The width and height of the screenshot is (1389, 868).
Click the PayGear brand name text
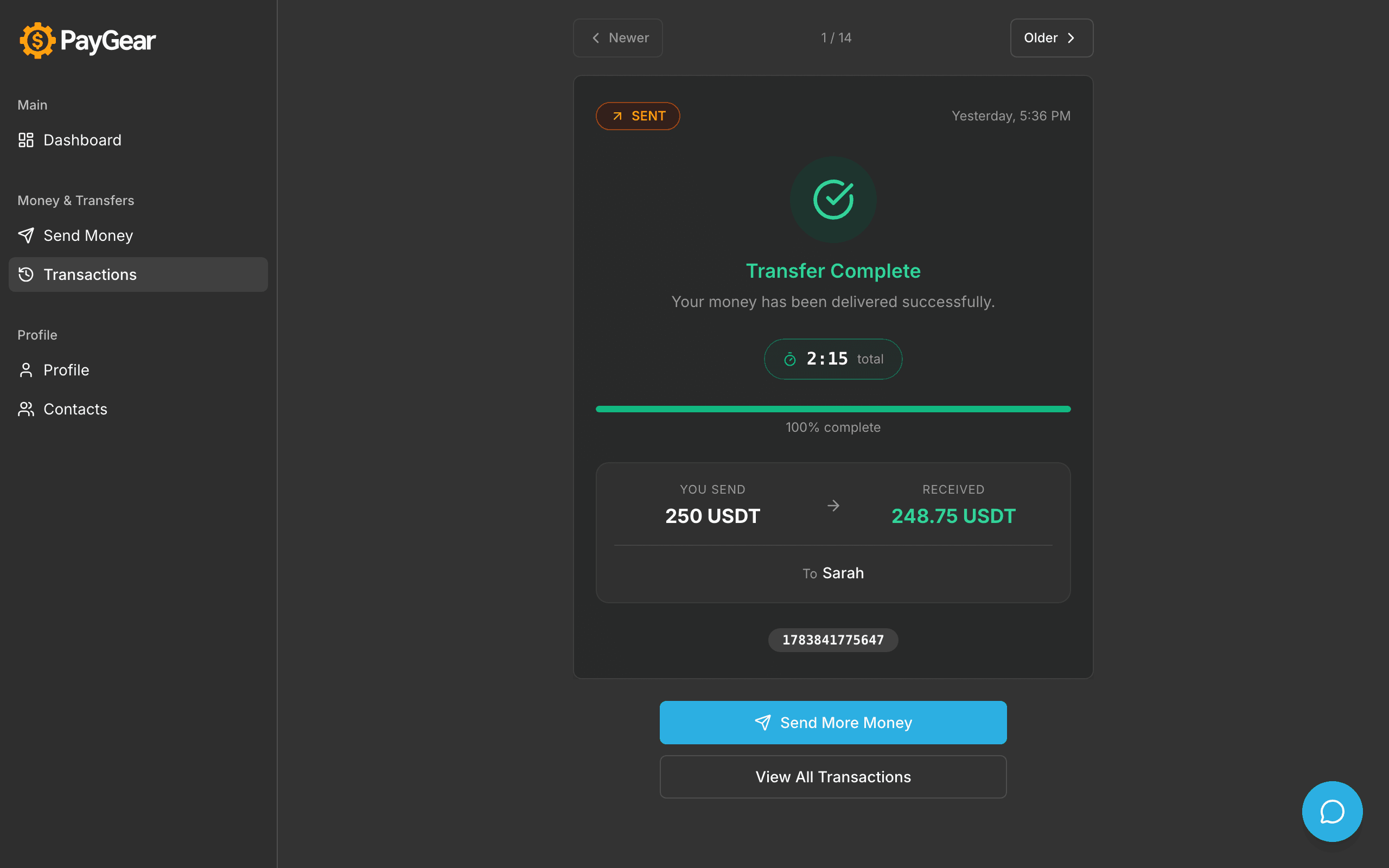pos(108,41)
